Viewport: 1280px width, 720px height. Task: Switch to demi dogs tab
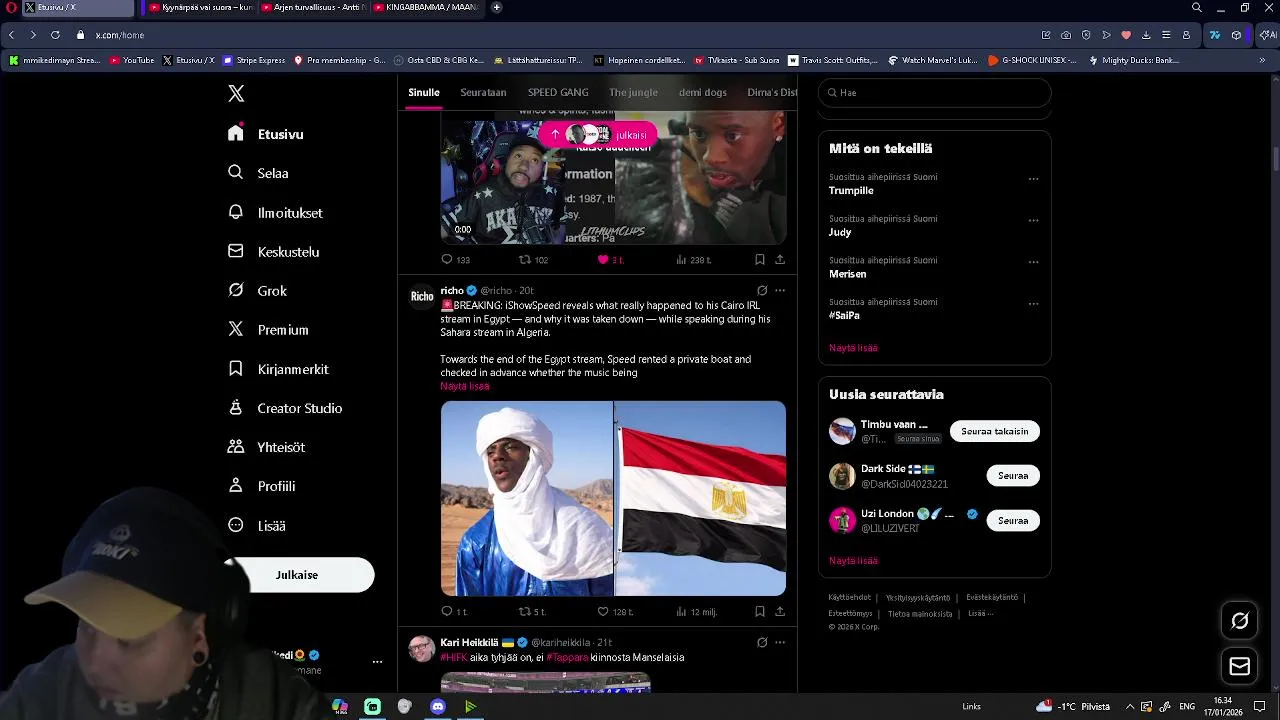coord(703,92)
